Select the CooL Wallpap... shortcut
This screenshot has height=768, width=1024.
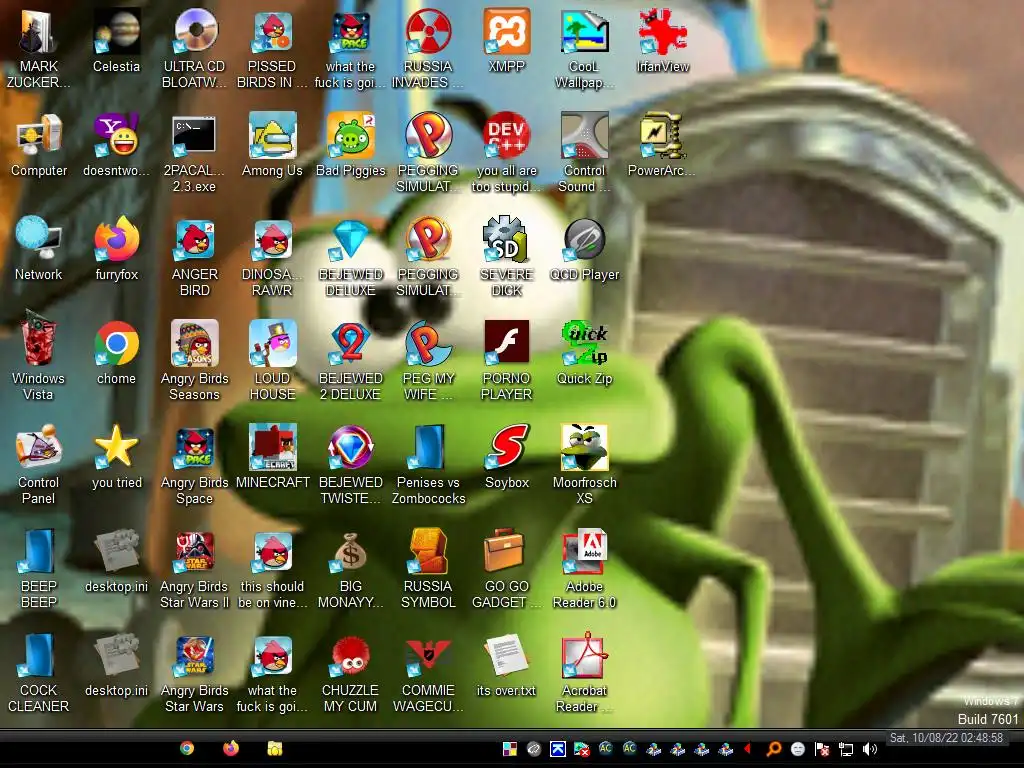pos(584,48)
